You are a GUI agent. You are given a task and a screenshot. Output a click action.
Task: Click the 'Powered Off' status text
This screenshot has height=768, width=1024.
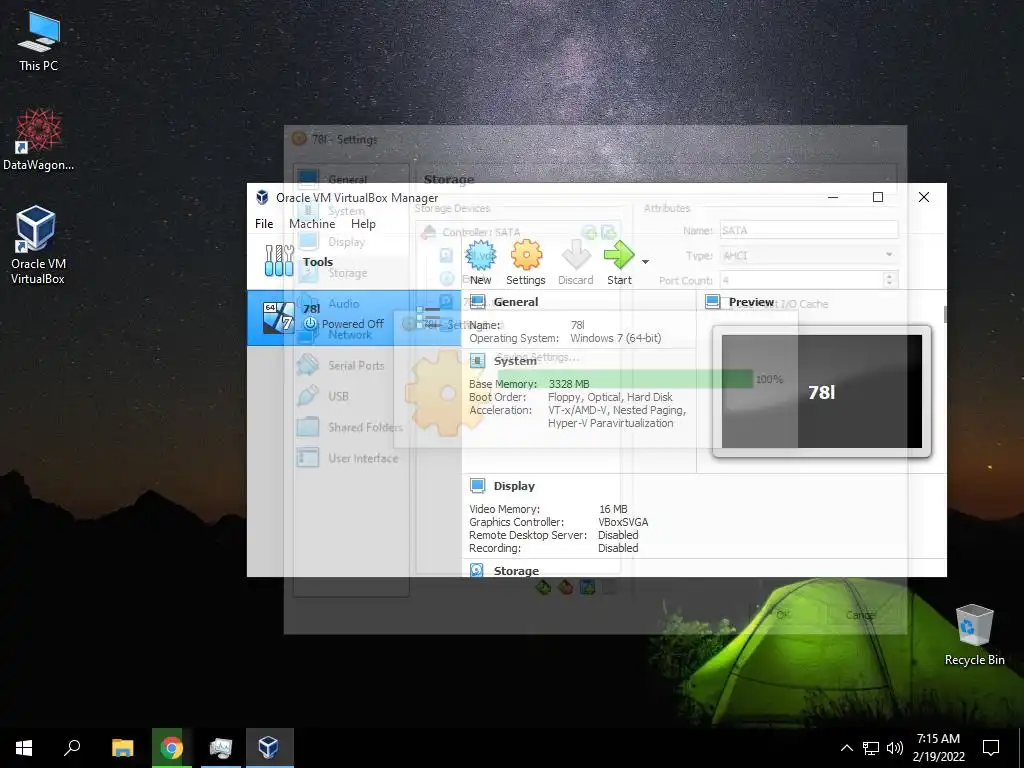pyautogui.click(x=353, y=324)
